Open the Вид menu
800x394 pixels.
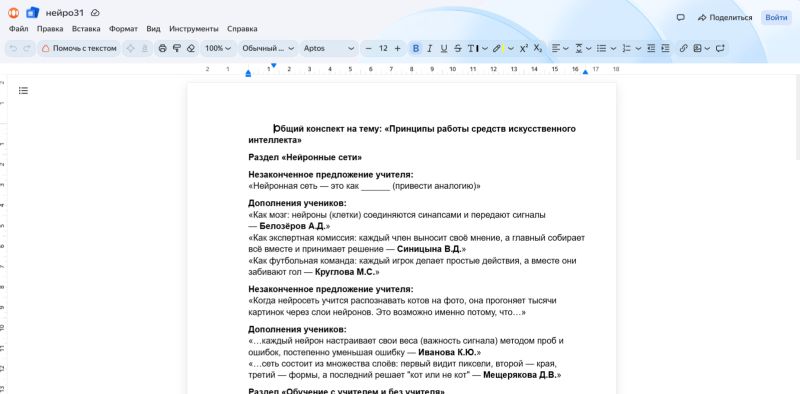[154, 29]
